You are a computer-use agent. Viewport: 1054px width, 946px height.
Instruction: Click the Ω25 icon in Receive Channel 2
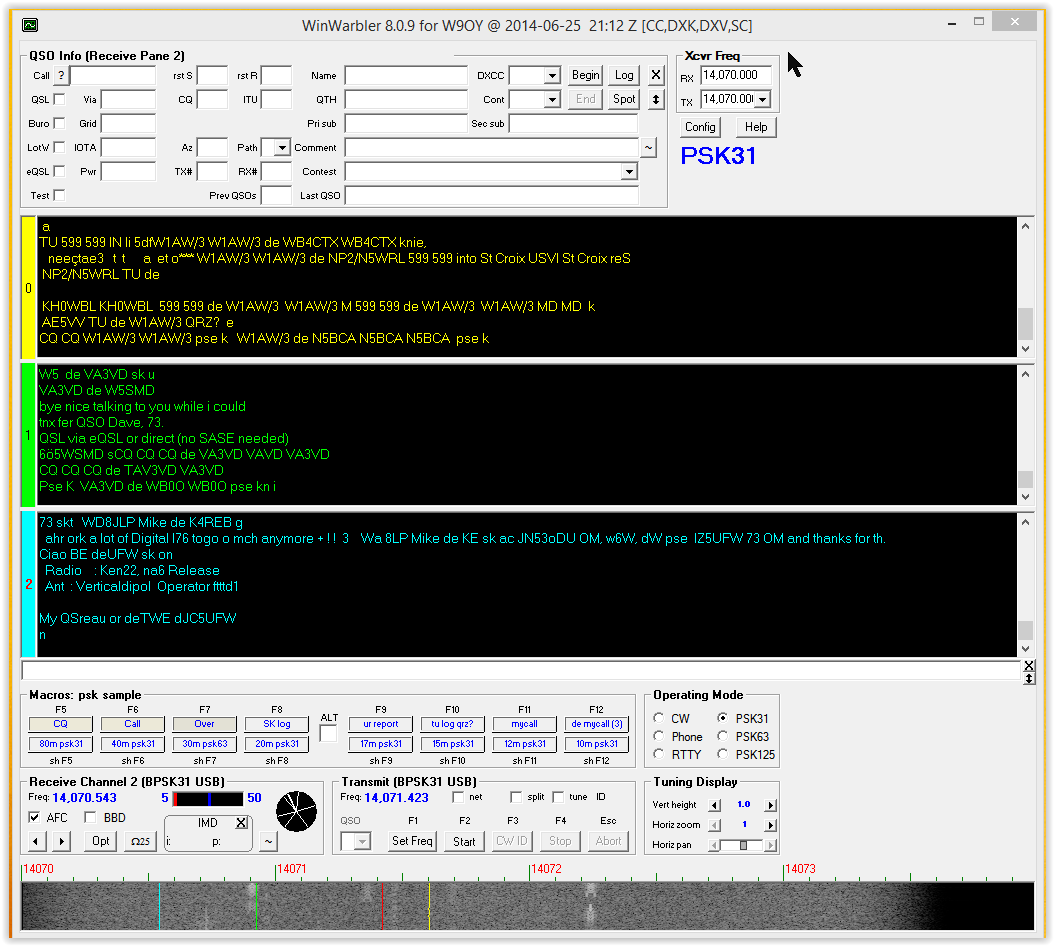tap(139, 841)
